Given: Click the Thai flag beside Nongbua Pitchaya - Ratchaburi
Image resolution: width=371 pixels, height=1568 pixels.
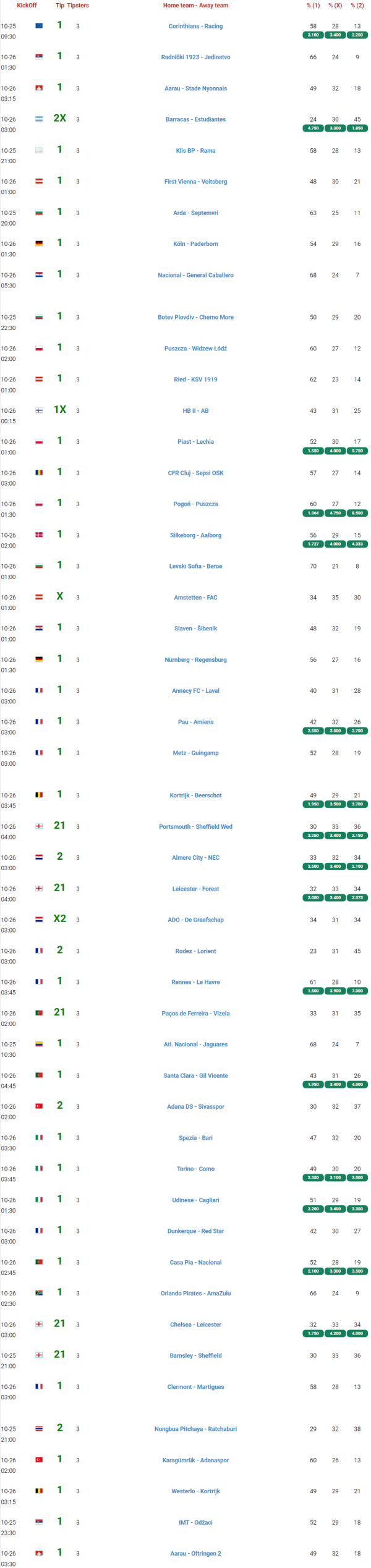Looking at the screenshot, I should coord(39,1428).
